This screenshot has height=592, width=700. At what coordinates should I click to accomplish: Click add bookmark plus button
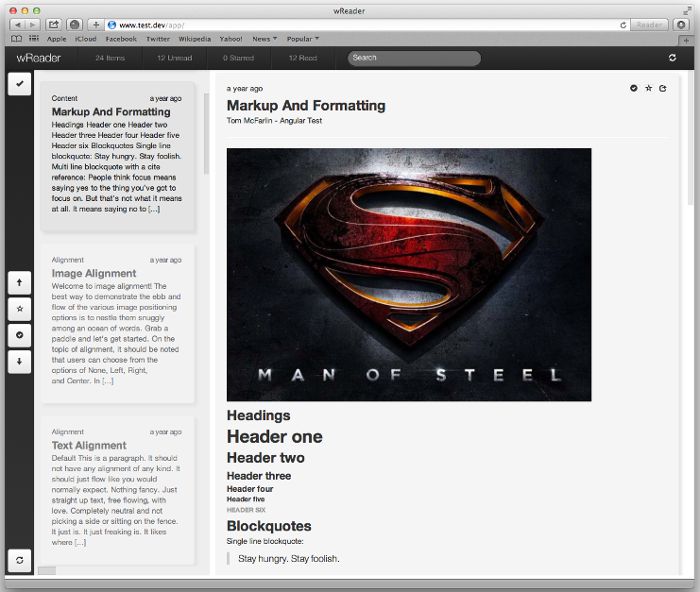(96, 25)
